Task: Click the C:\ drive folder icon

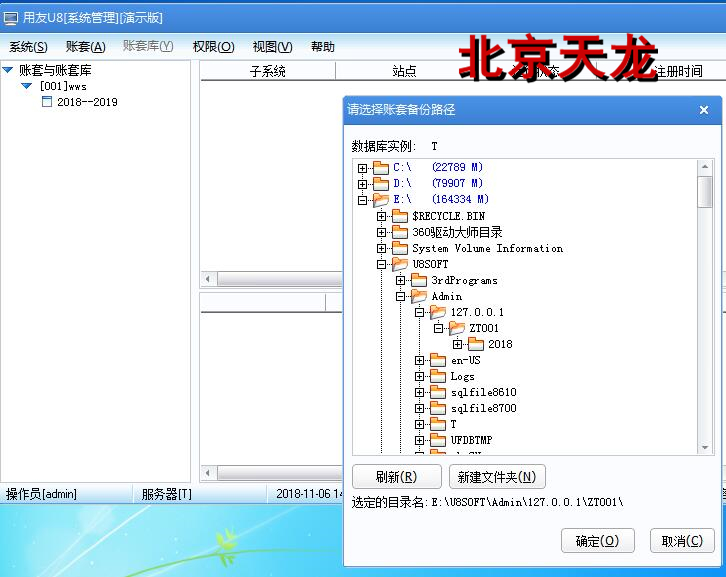Action: pyautogui.click(x=381, y=168)
